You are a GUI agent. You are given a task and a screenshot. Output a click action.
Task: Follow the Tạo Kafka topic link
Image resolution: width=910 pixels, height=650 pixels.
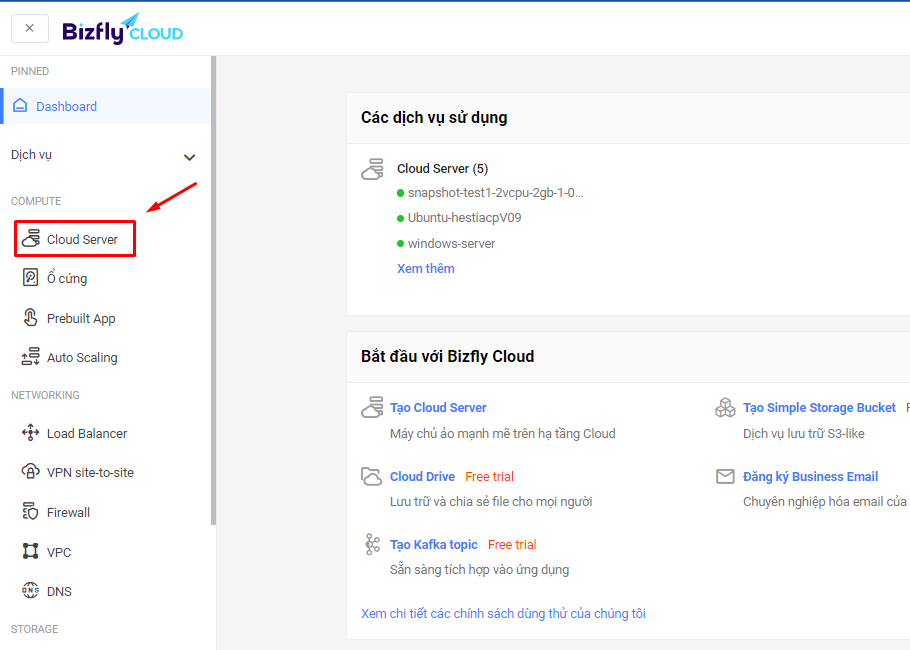[x=434, y=544]
